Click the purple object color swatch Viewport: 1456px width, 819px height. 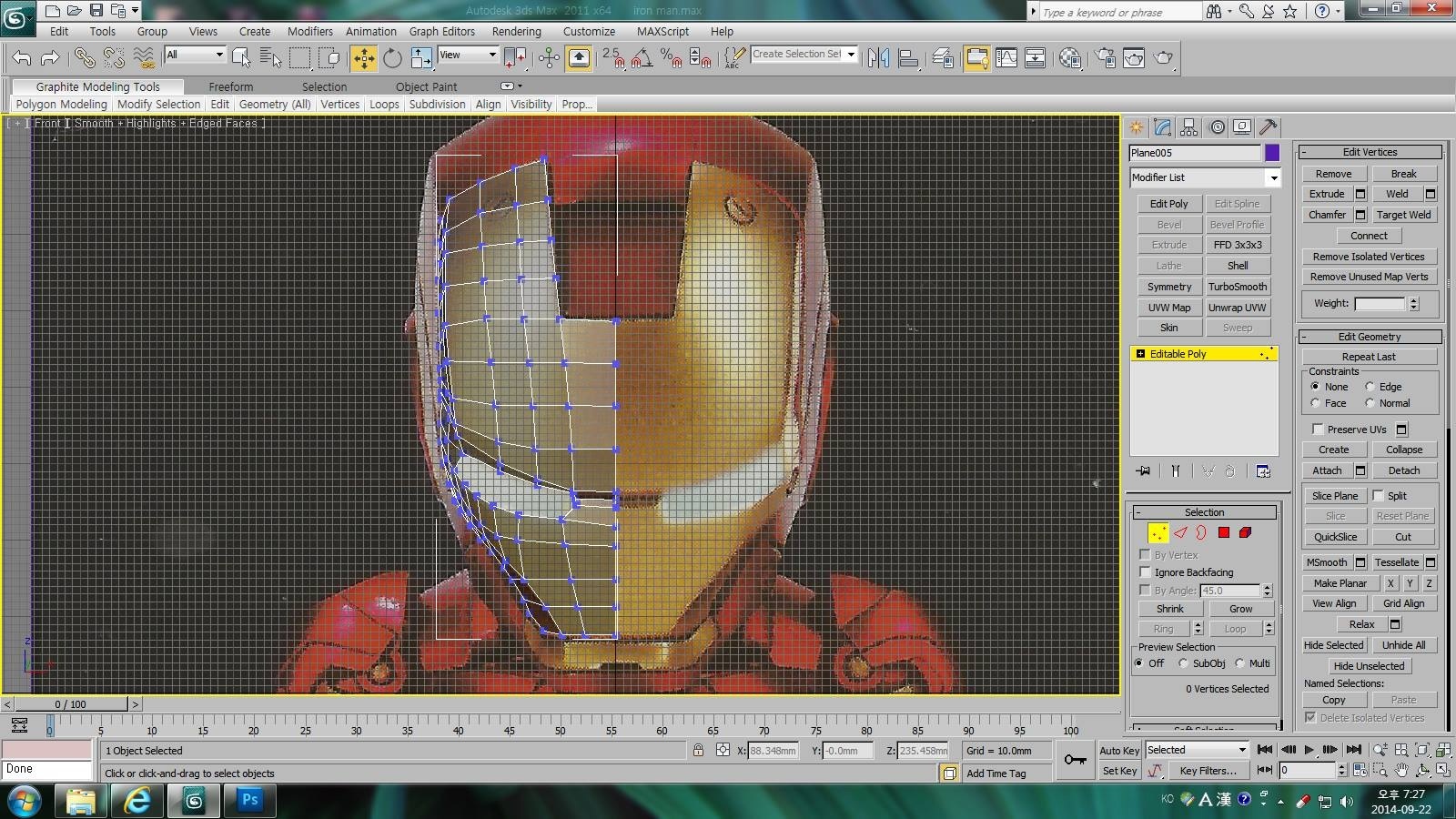pos(1272,153)
